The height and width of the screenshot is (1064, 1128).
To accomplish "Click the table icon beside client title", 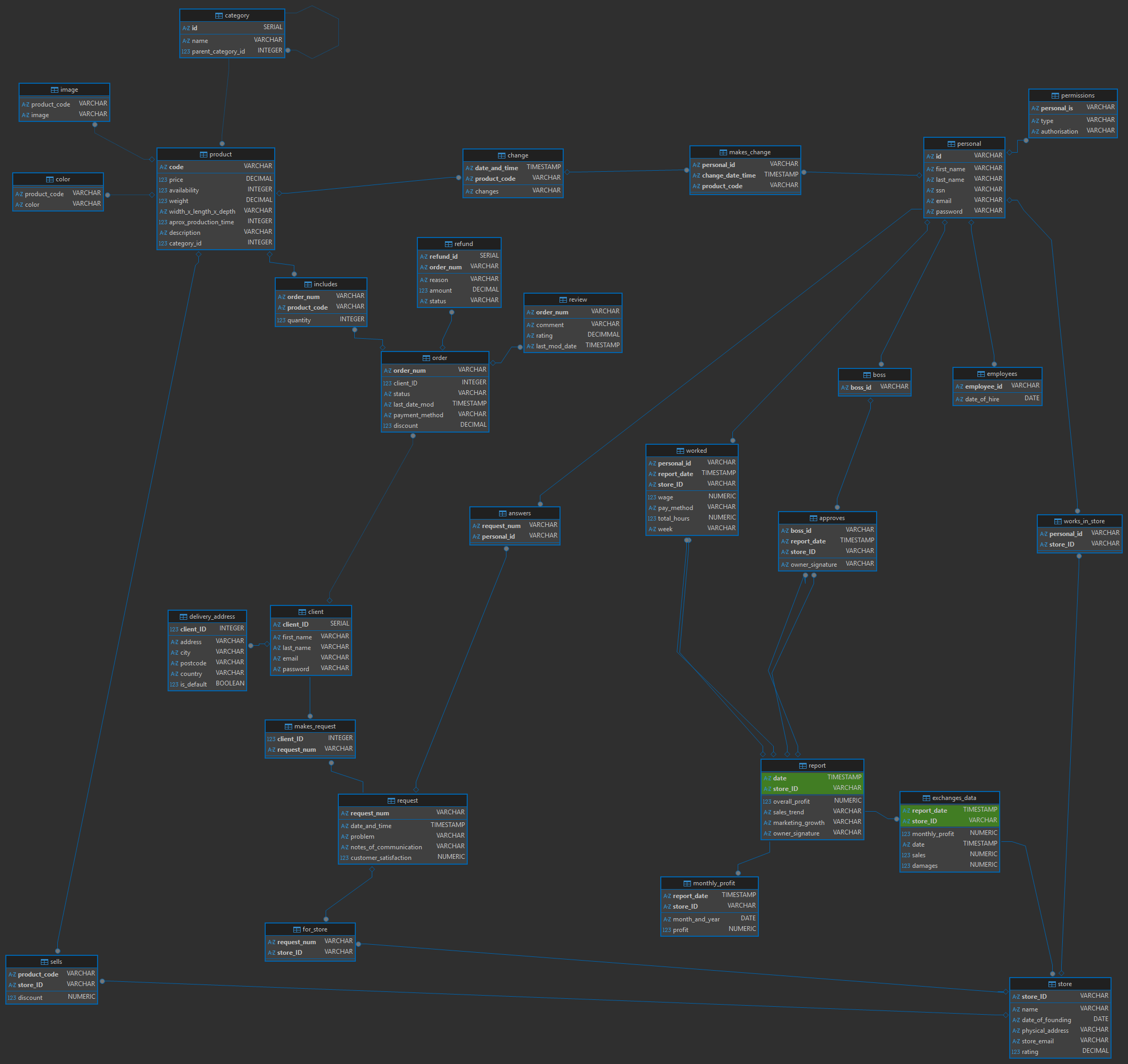I will tap(302, 612).
